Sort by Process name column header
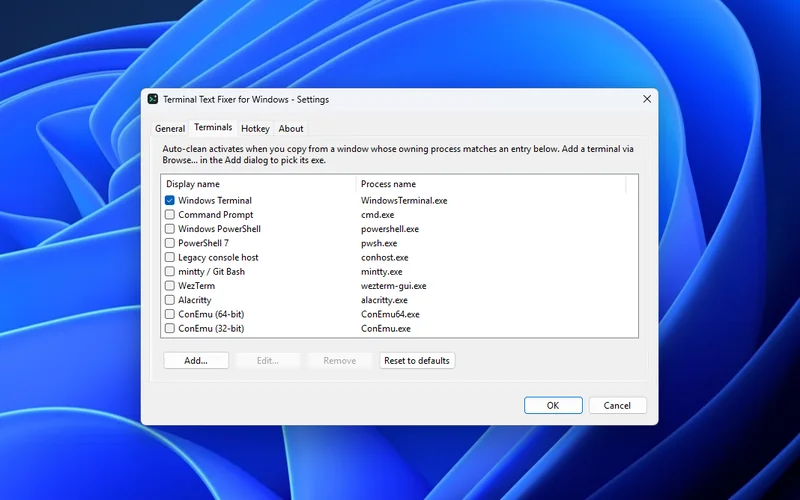 (x=491, y=184)
